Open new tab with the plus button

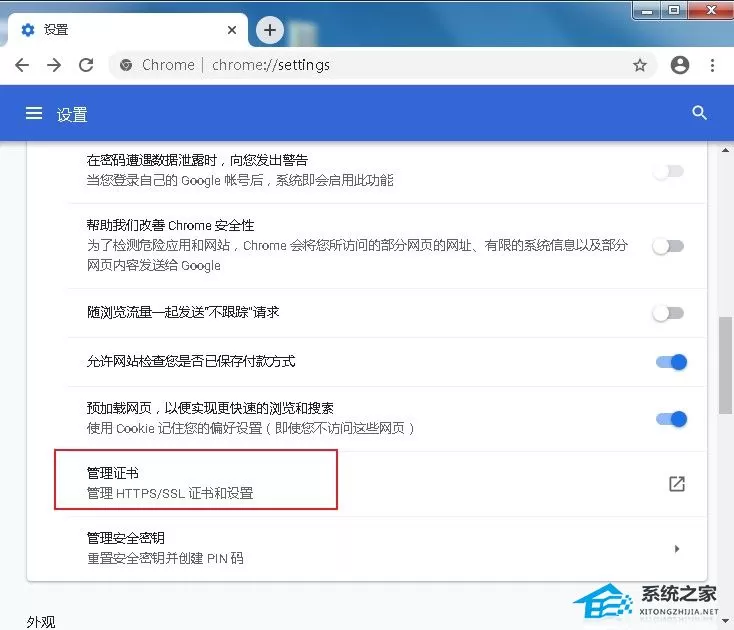pos(270,30)
